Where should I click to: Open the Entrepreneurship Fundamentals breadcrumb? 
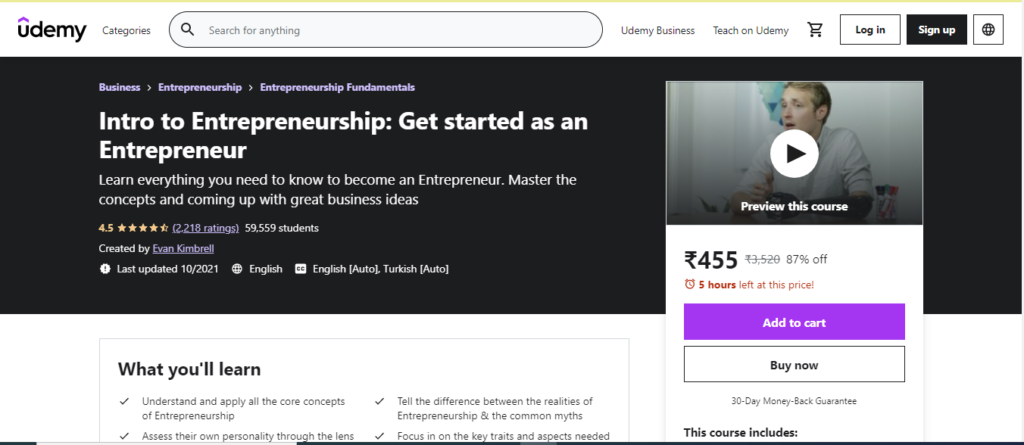click(x=337, y=87)
